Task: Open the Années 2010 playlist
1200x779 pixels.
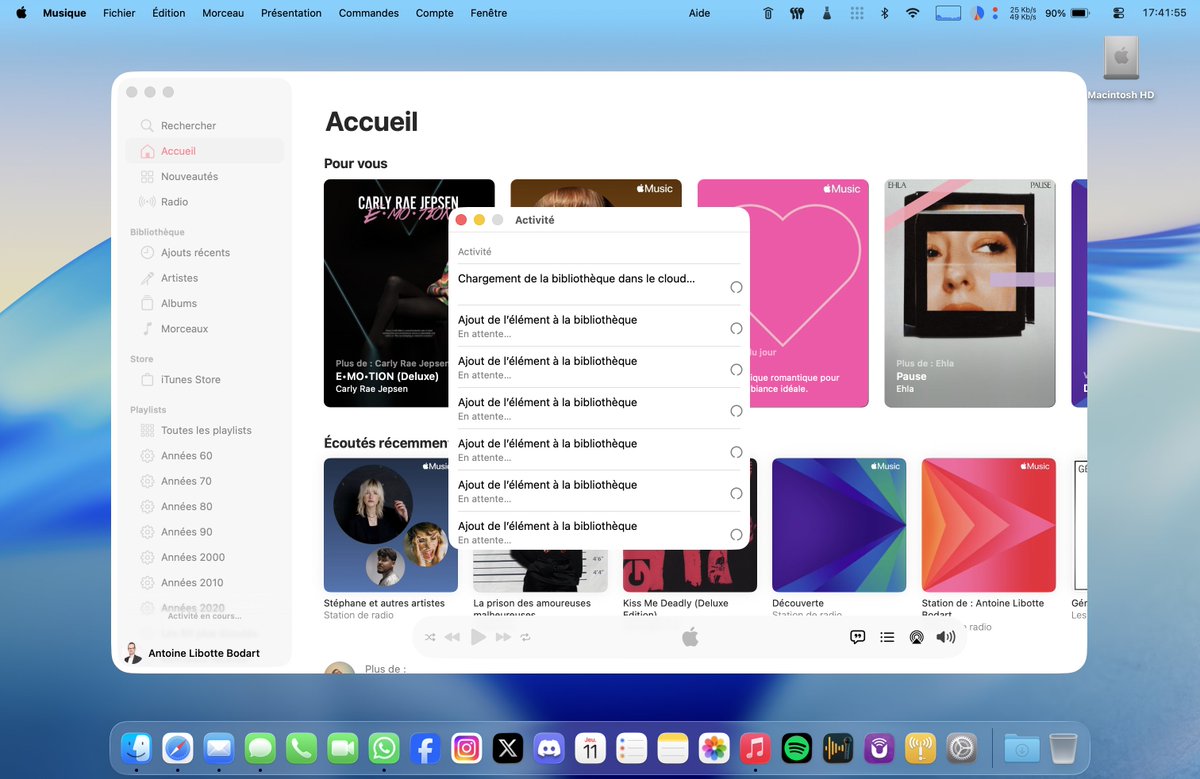Action: pyautogui.click(x=205, y=583)
